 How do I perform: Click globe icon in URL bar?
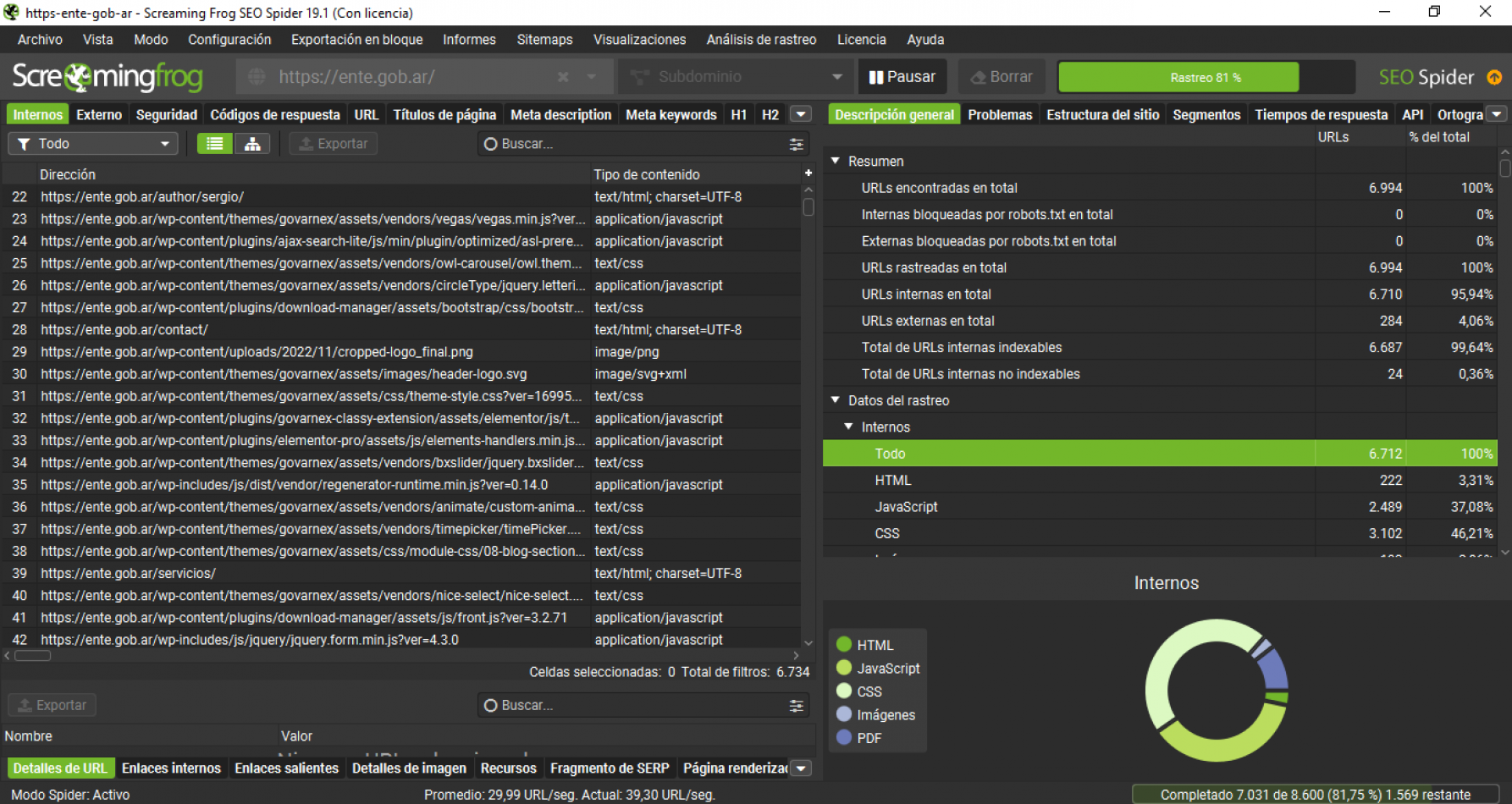(x=257, y=77)
